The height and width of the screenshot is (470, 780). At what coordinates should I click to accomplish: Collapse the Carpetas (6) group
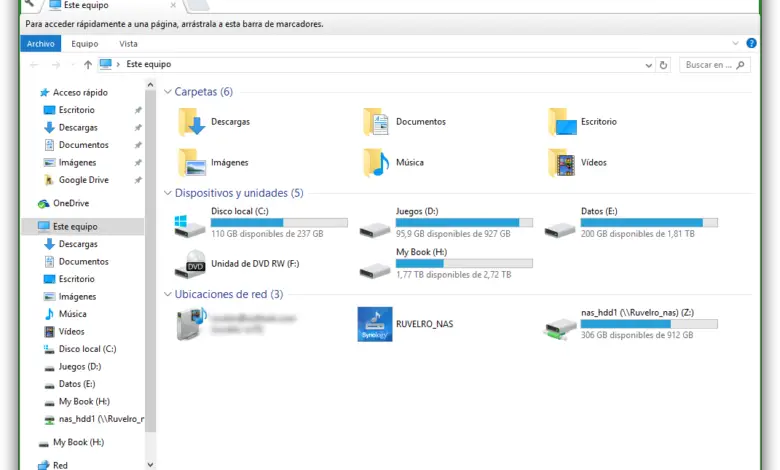point(168,92)
